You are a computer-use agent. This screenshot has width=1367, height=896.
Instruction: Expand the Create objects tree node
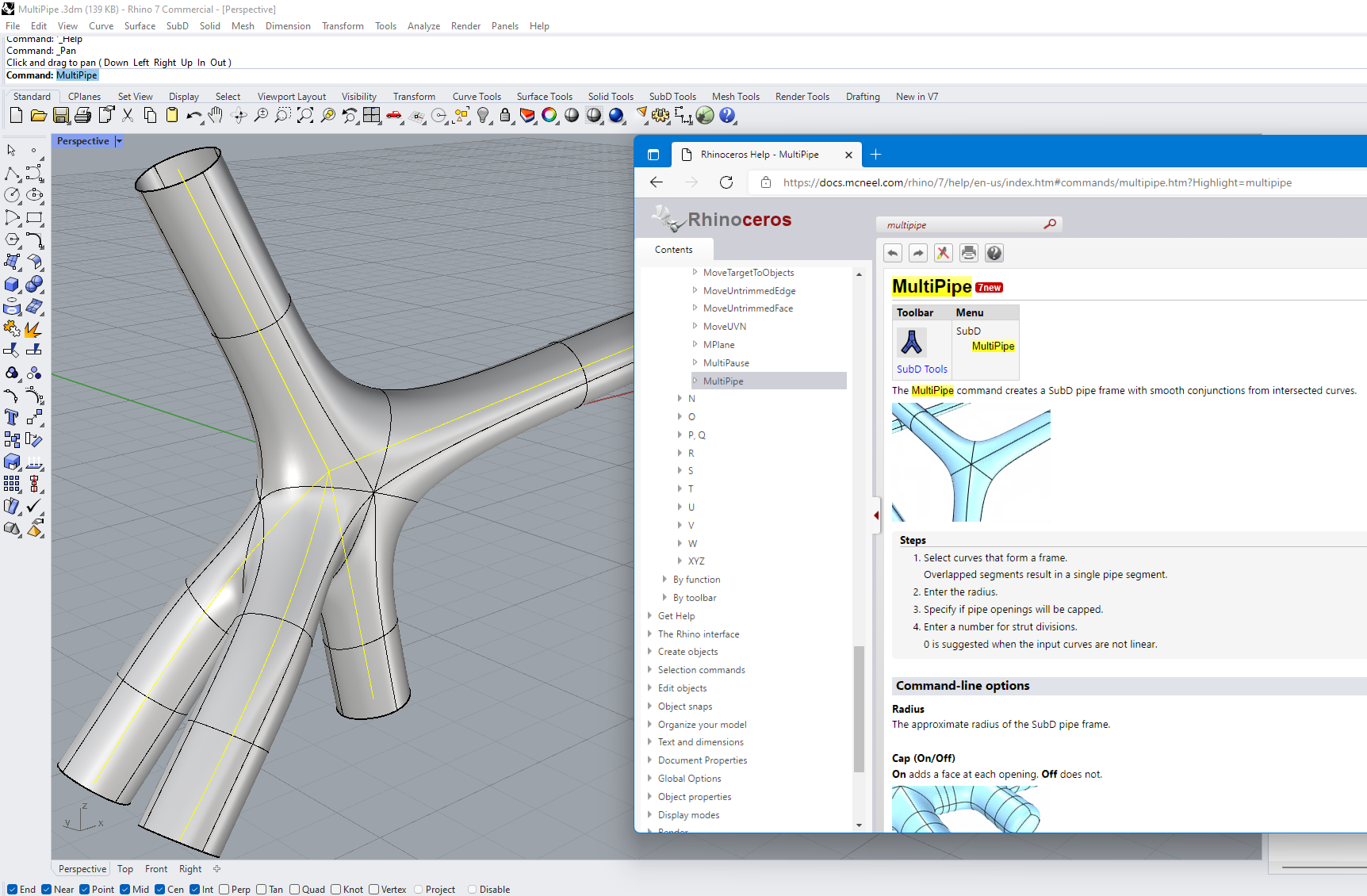pos(649,651)
